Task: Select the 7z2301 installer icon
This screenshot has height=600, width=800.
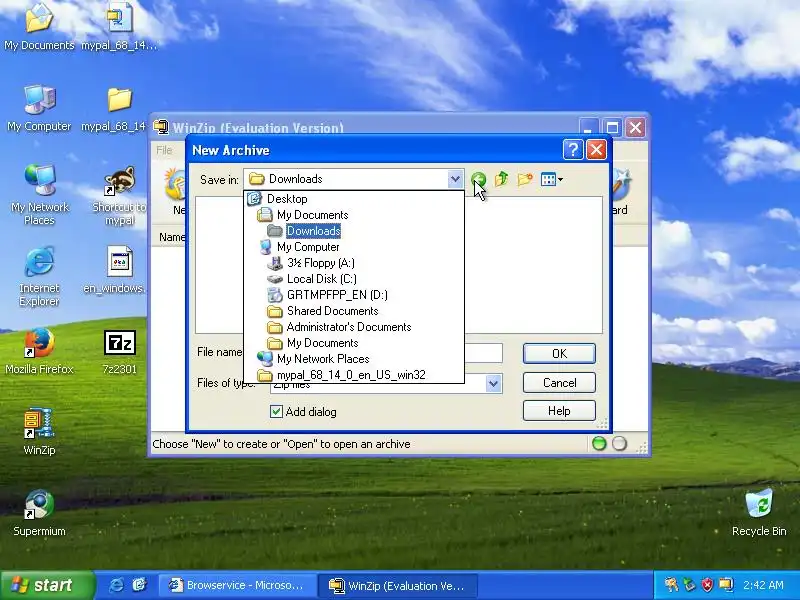Action: point(119,352)
